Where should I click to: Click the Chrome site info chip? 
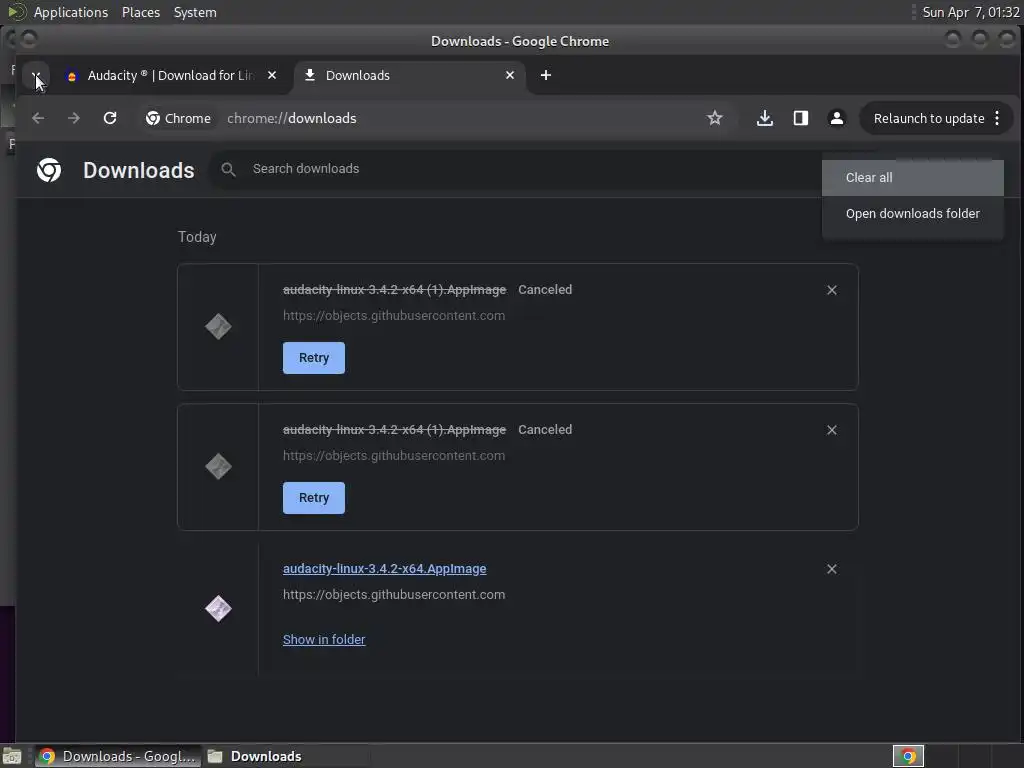(x=178, y=118)
